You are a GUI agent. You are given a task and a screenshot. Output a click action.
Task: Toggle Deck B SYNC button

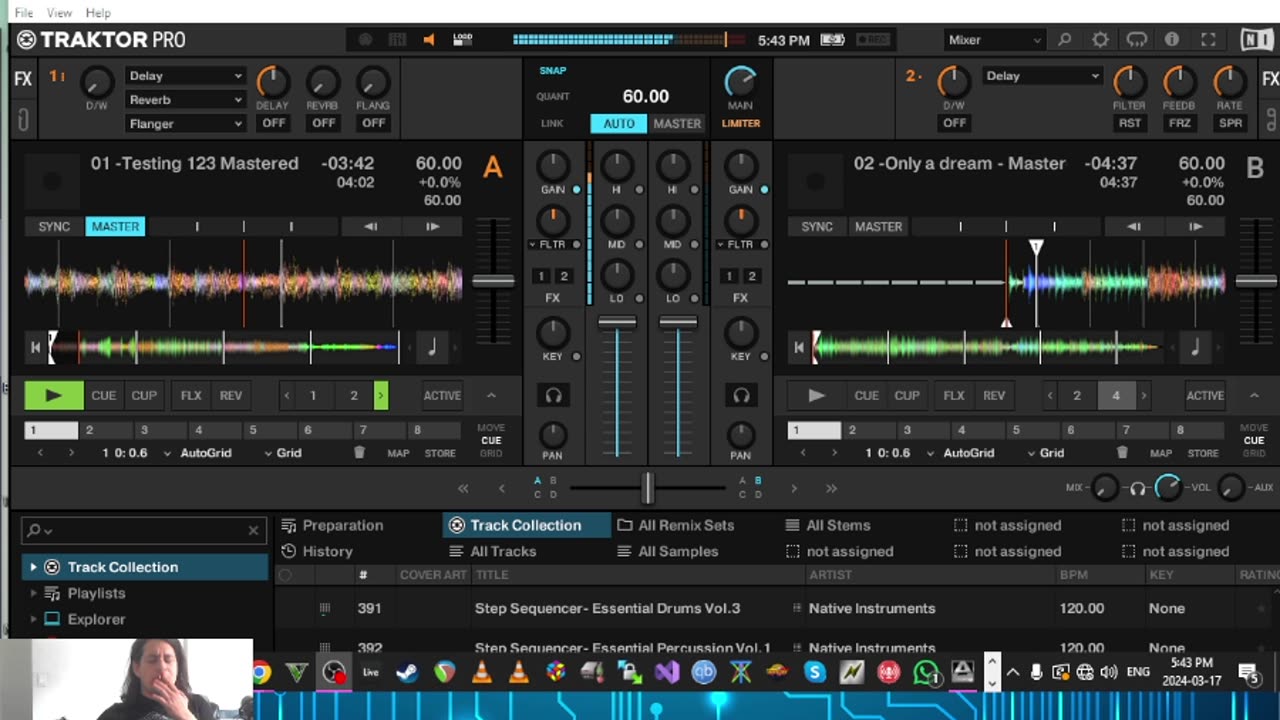coord(817,226)
